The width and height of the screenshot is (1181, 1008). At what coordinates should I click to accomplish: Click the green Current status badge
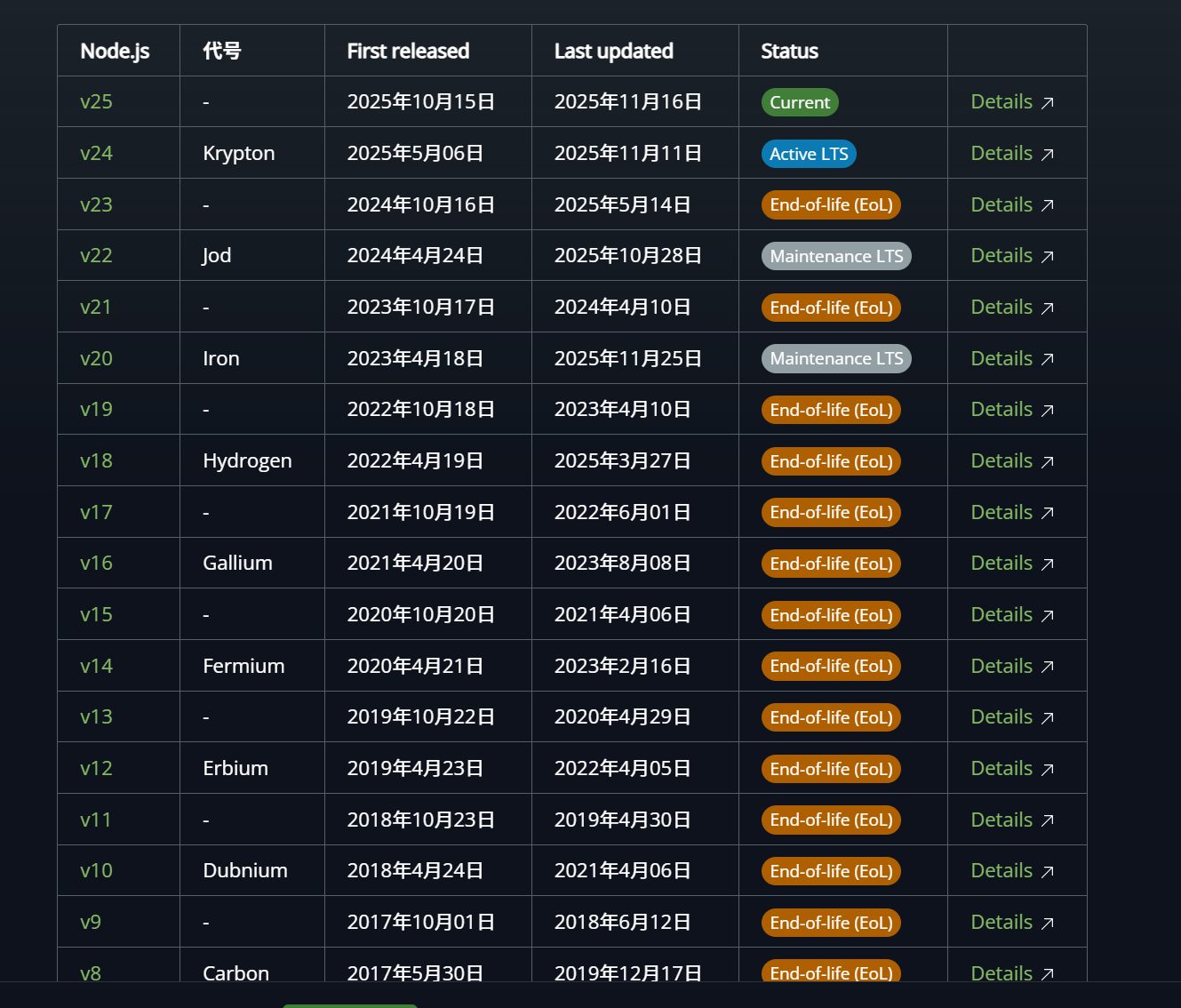coord(800,102)
